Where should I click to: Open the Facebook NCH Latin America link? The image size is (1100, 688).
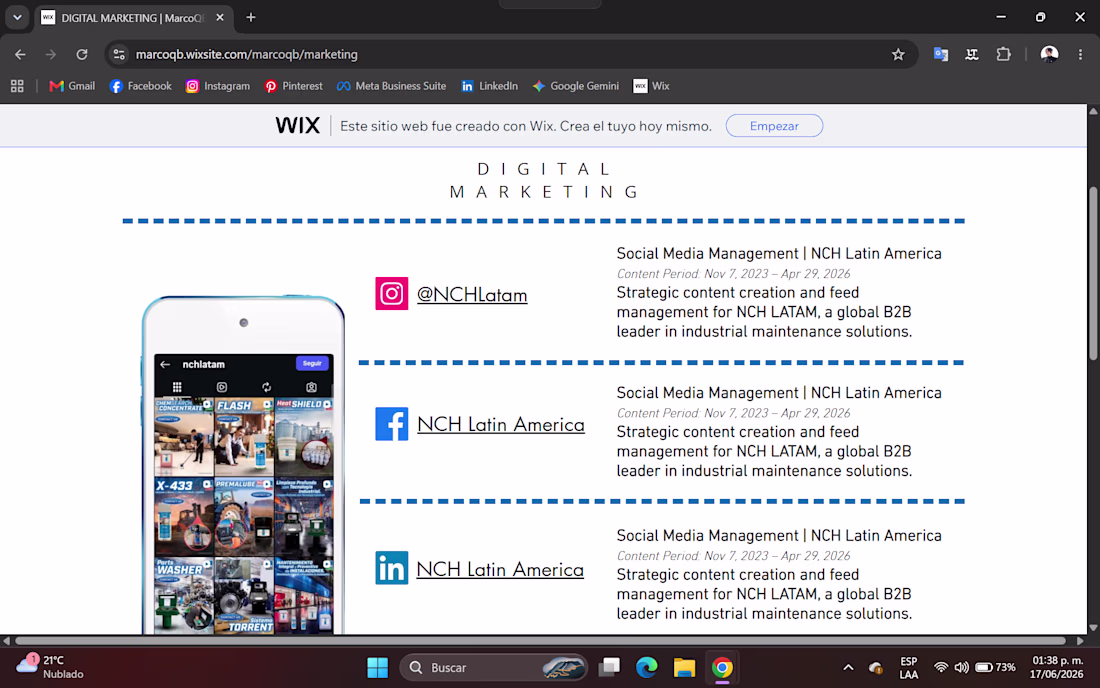click(x=501, y=424)
